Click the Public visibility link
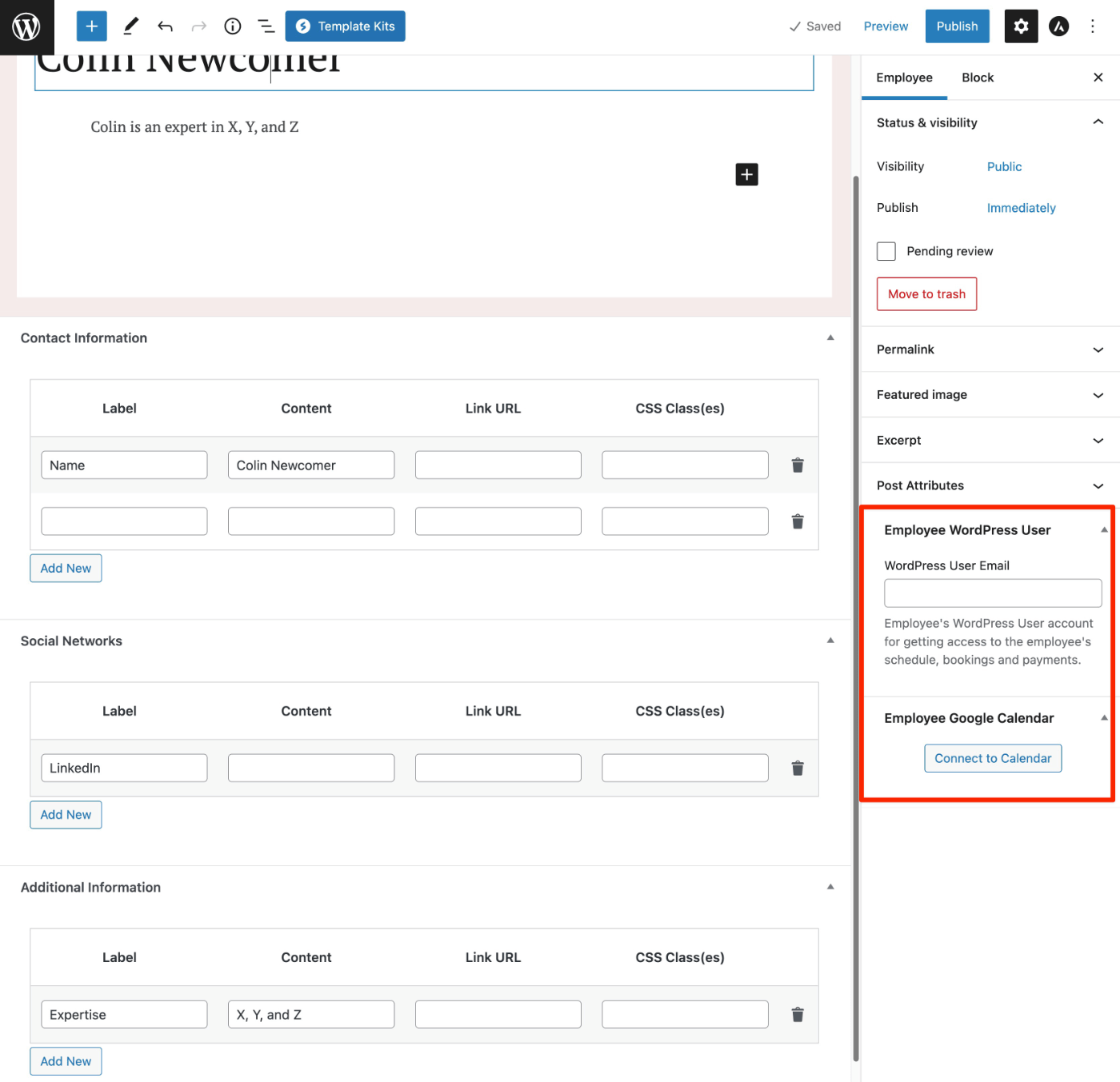Image resolution: width=1120 pixels, height=1082 pixels. point(1004,166)
